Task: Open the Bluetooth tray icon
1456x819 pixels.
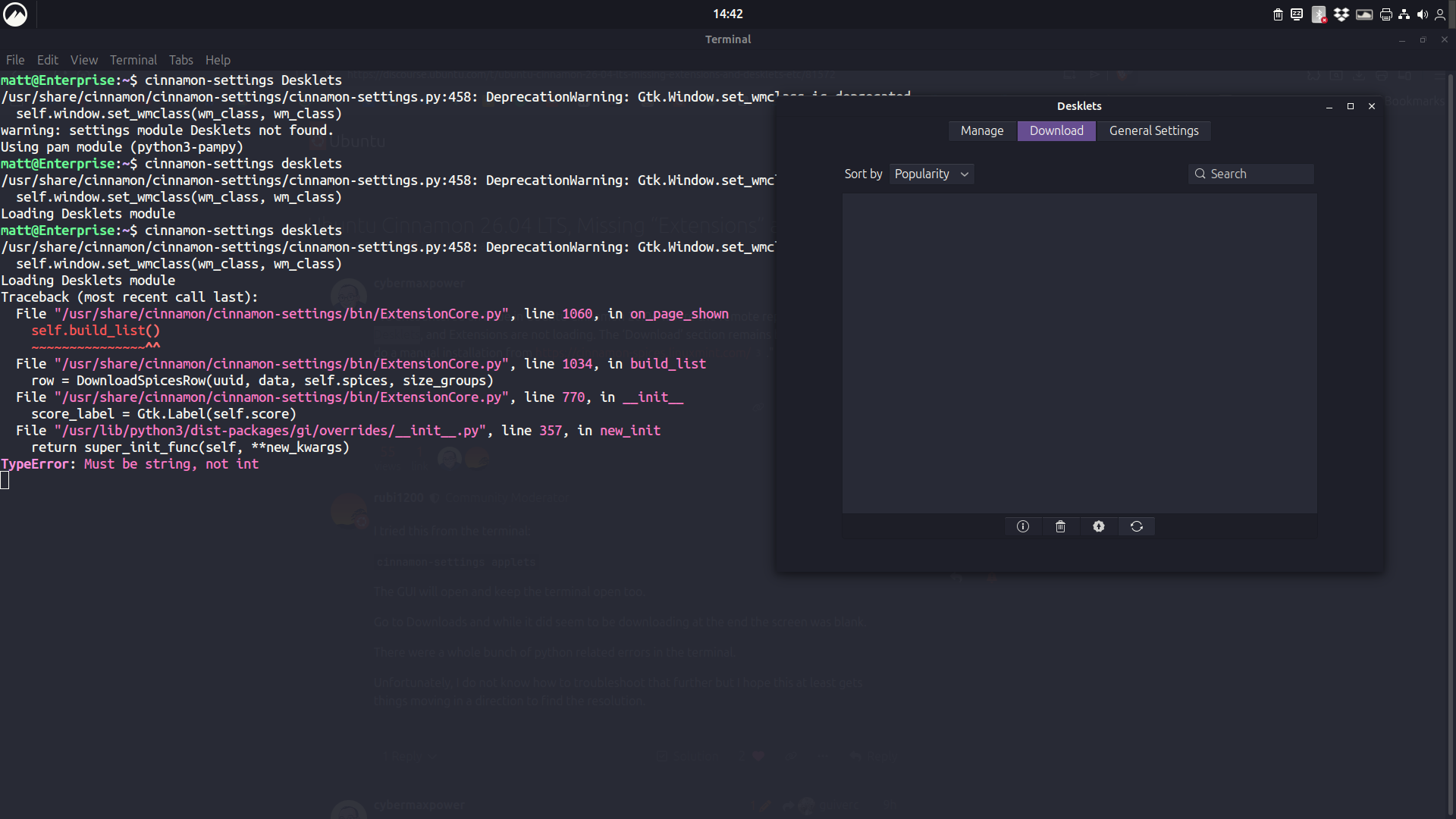Action: (1319, 14)
